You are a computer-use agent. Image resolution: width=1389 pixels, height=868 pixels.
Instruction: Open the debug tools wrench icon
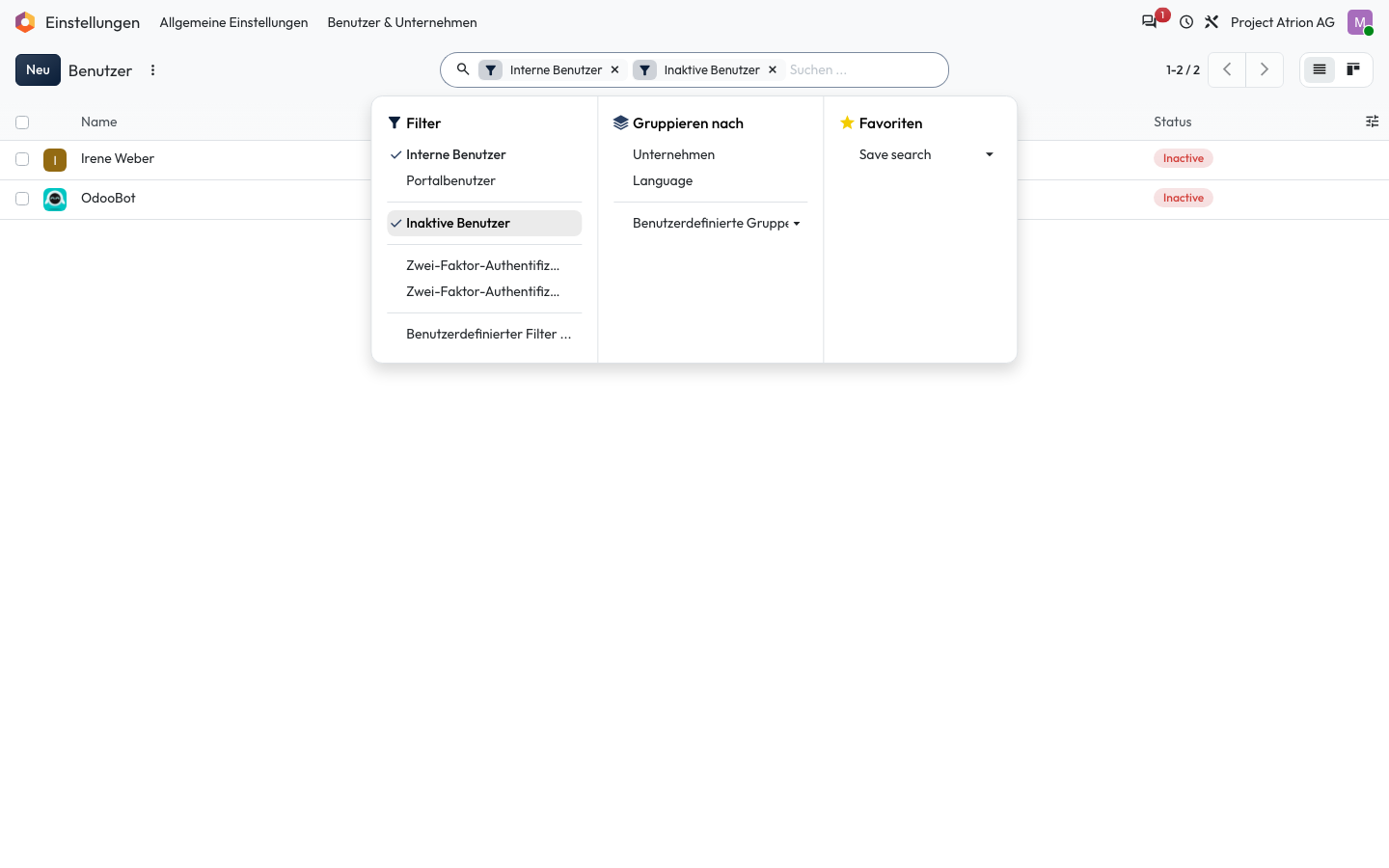(x=1212, y=21)
